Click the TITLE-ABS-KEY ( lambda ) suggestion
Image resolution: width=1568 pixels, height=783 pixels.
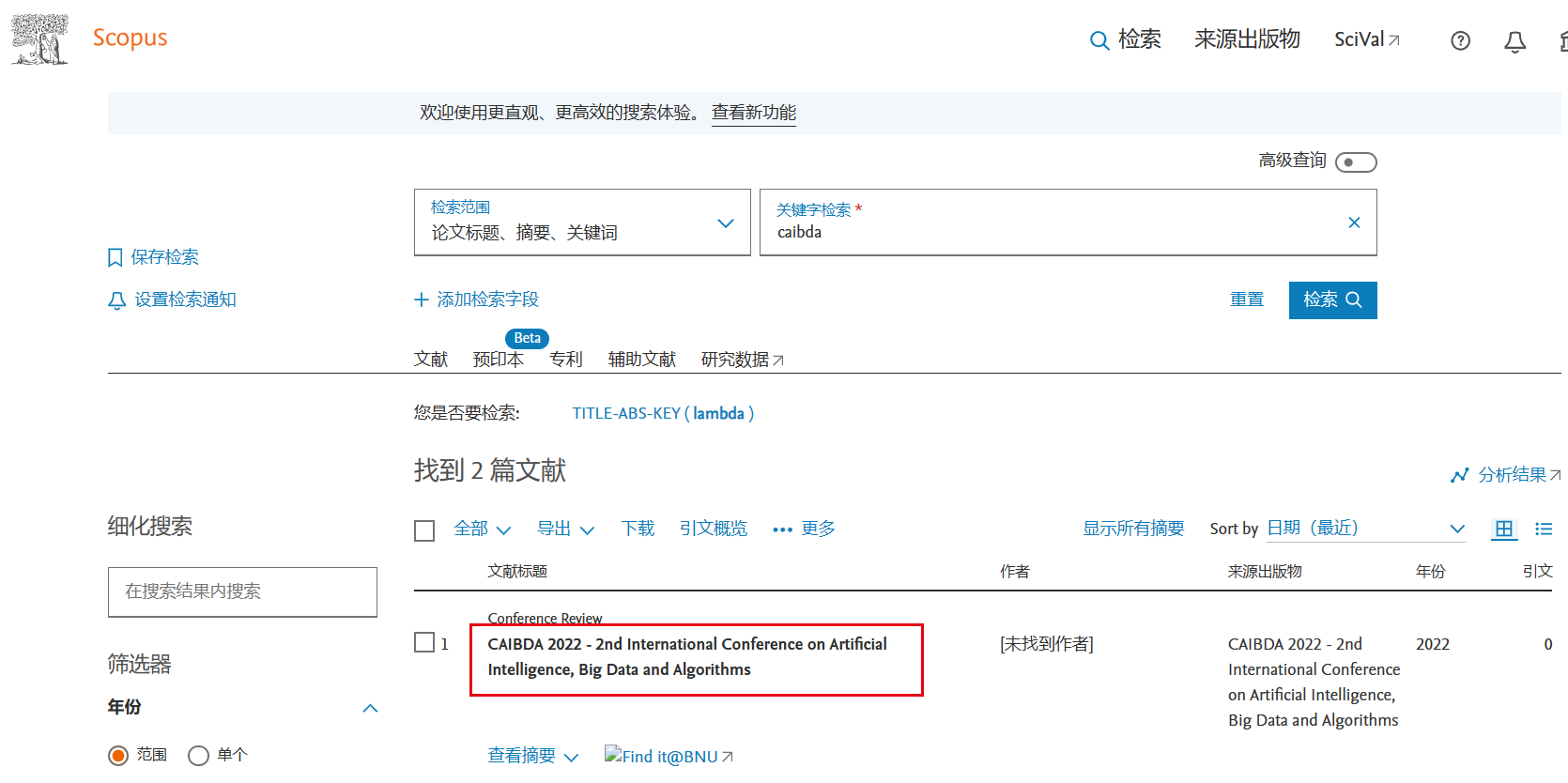(663, 413)
